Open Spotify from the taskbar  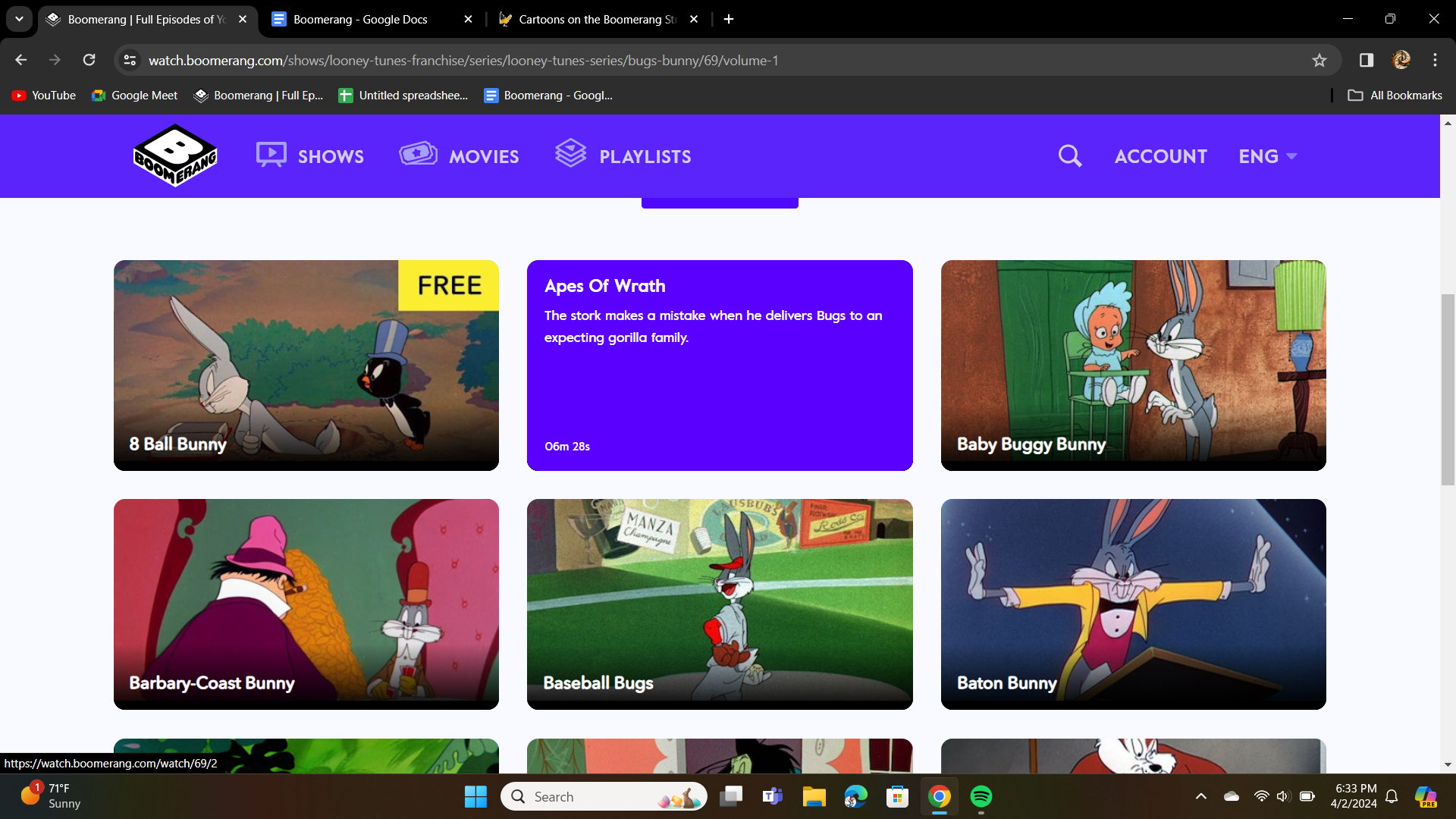[981, 796]
